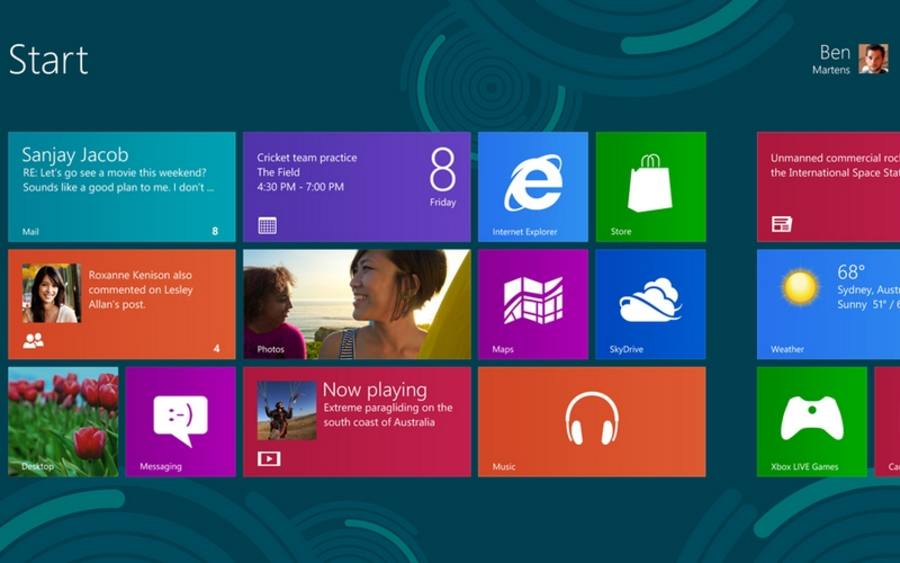Open the Internet Explorer tile
Image resolution: width=900 pixels, height=563 pixels.
(x=533, y=187)
